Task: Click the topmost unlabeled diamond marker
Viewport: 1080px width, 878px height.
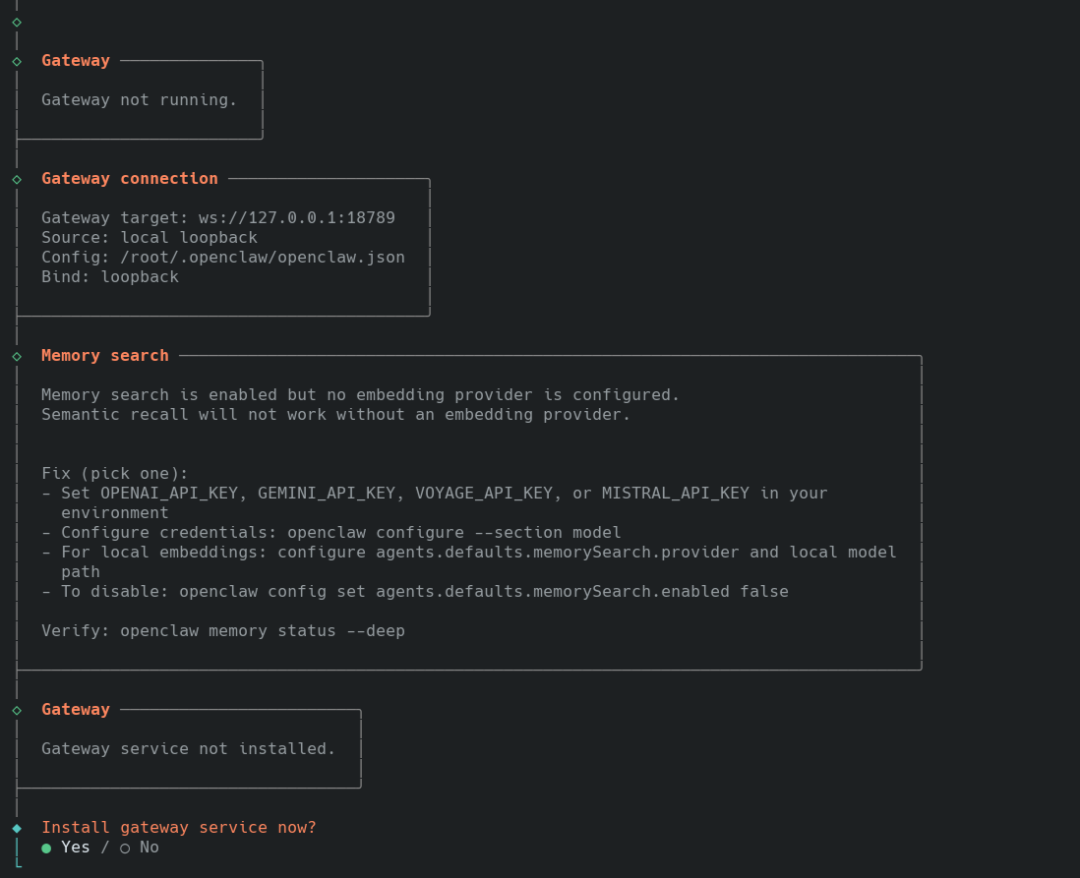Action: tap(17, 22)
